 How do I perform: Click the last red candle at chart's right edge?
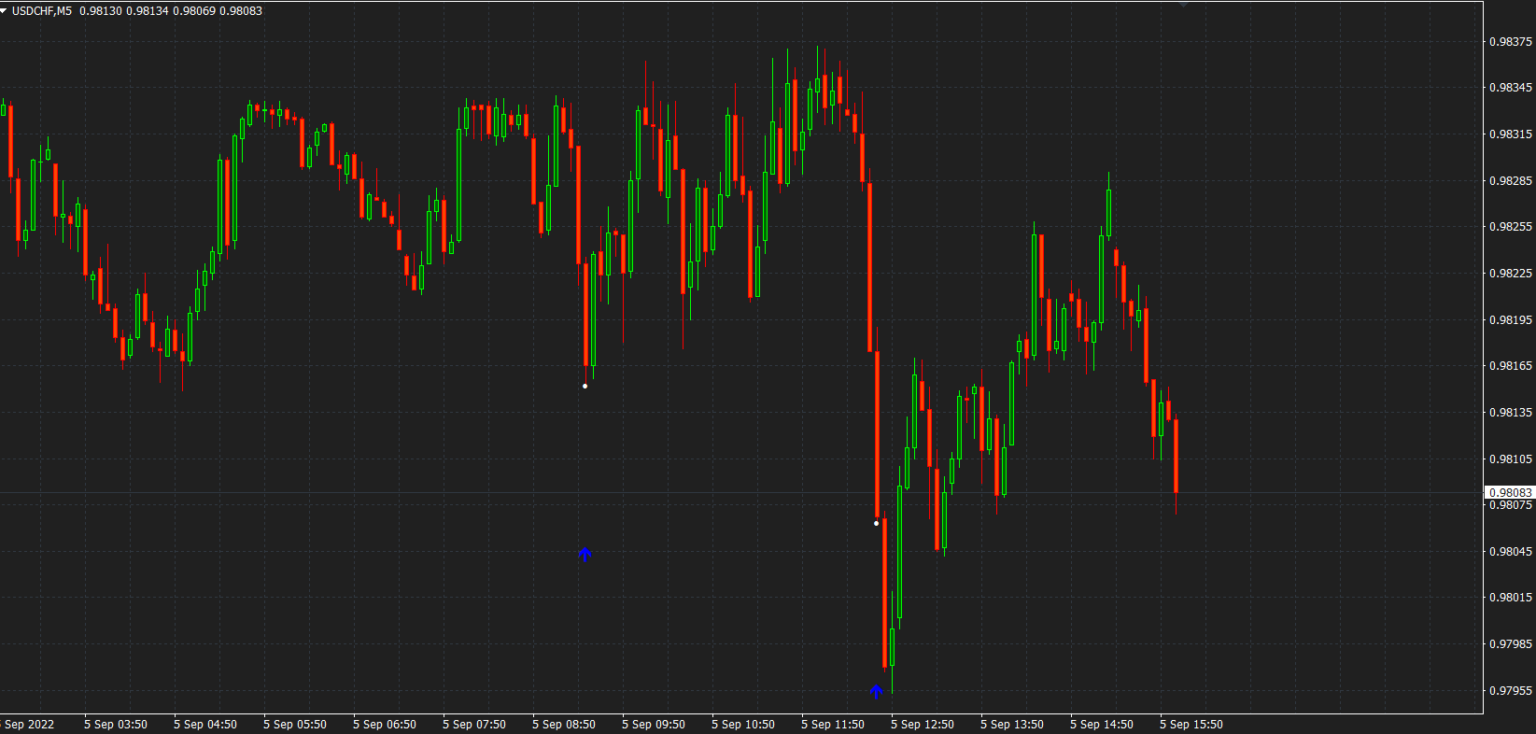pyautogui.click(x=1176, y=457)
